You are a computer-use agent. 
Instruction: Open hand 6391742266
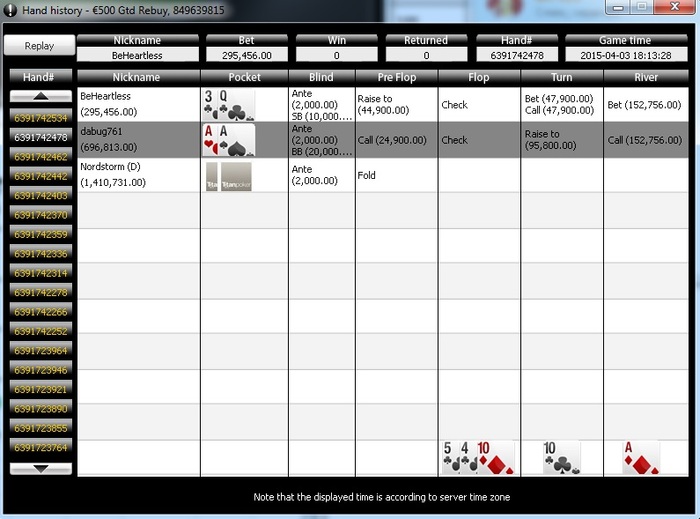tap(41, 311)
